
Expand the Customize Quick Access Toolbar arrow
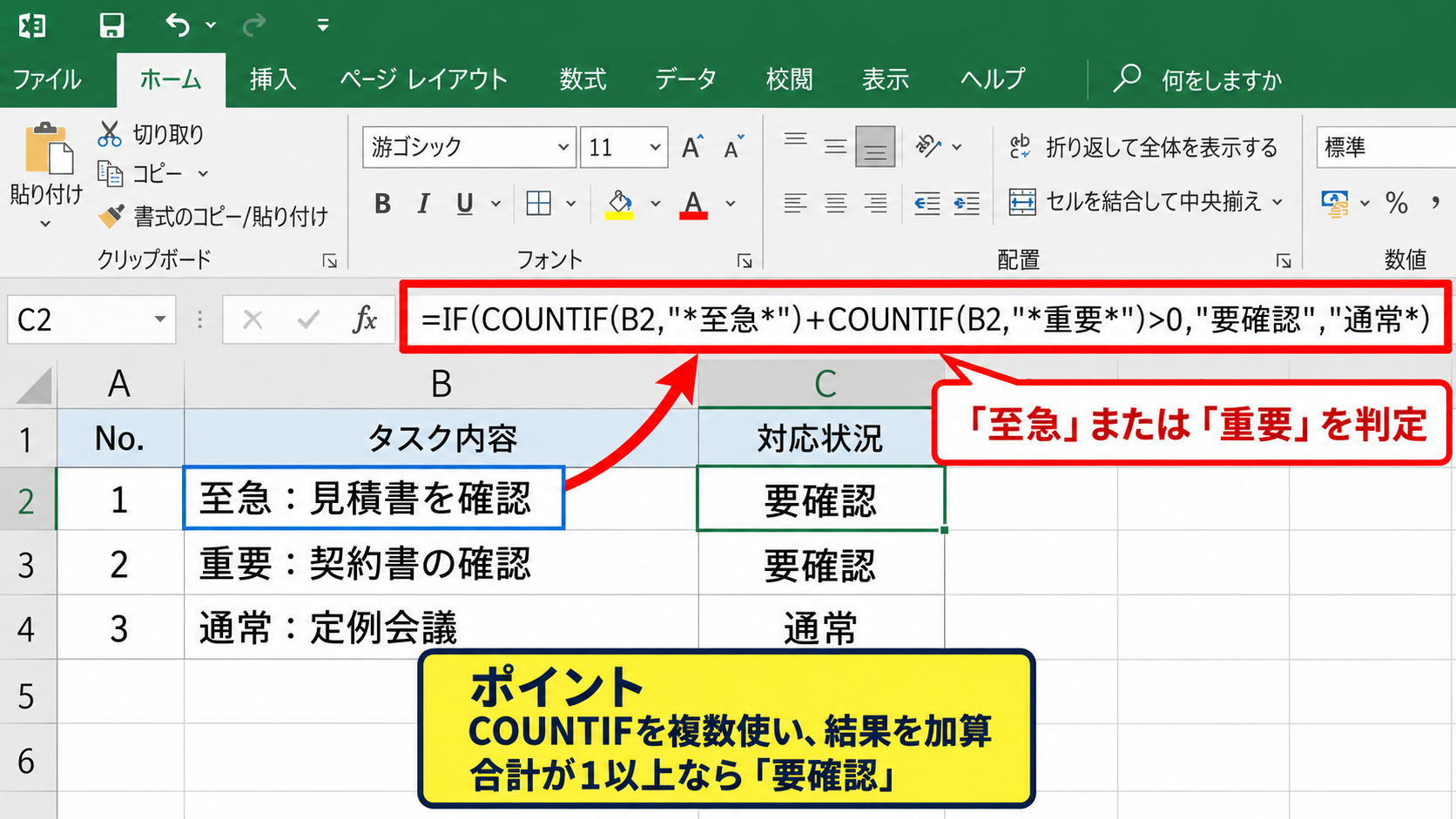click(323, 25)
